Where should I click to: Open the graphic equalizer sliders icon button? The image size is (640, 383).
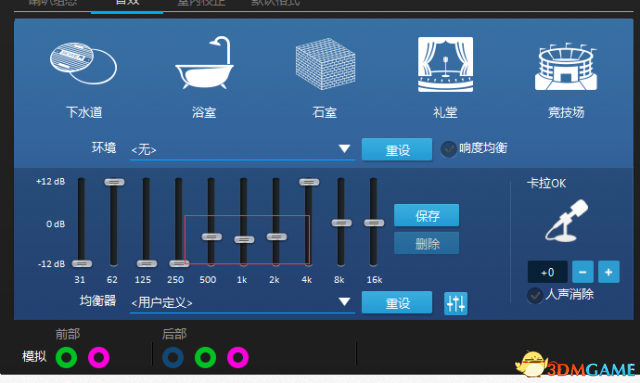(456, 303)
